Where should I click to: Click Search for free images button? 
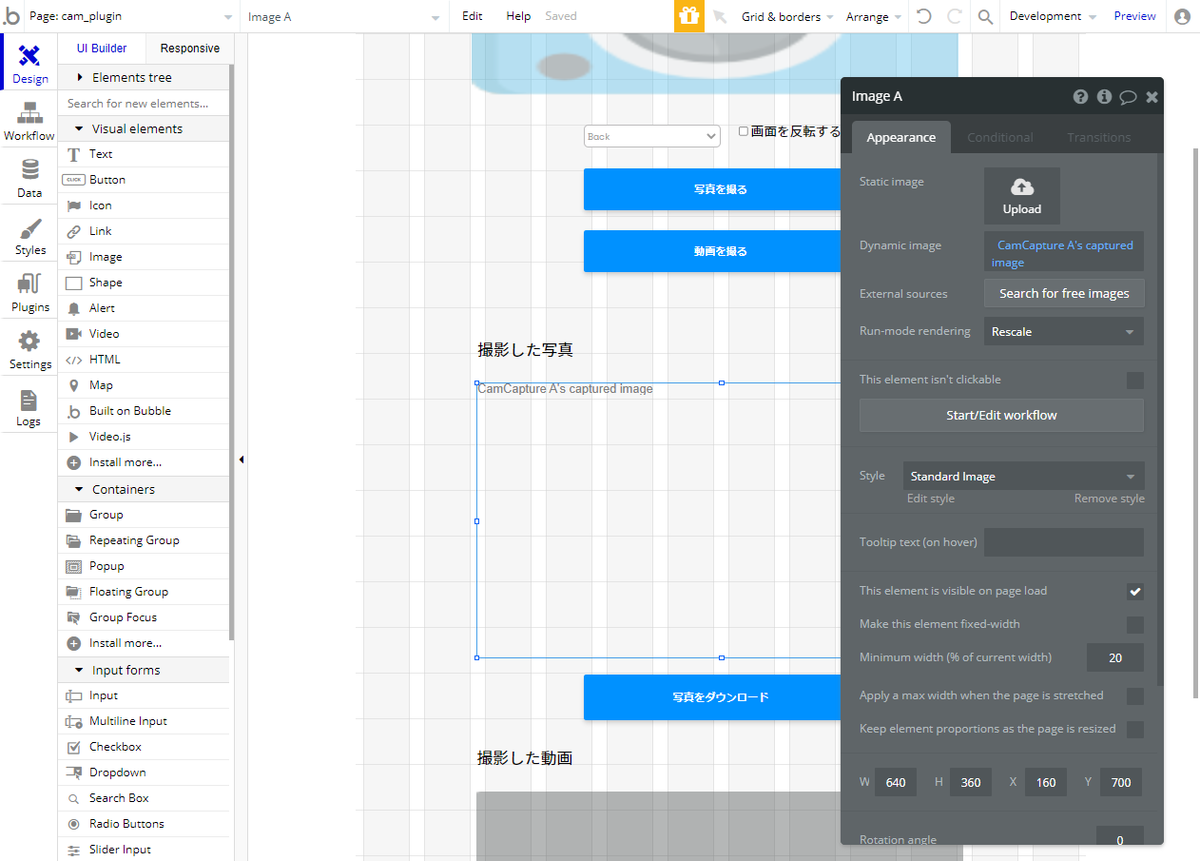[x=1064, y=294]
